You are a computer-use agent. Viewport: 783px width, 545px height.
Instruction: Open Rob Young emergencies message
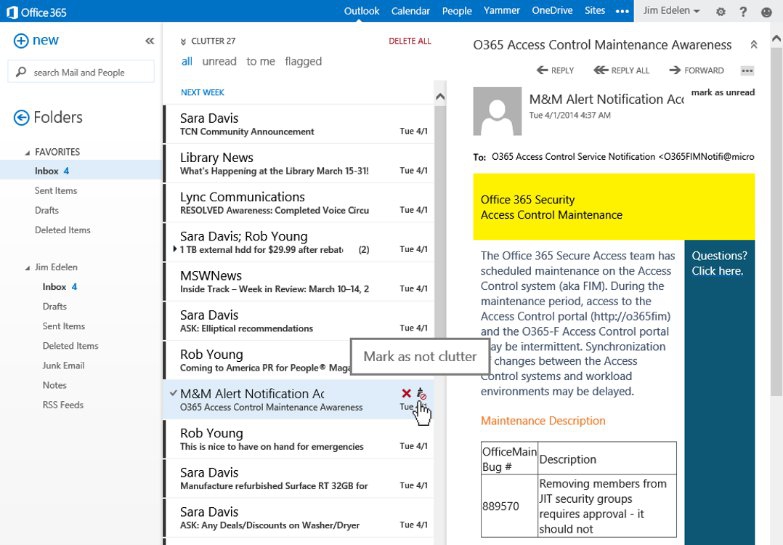[299, 439]
